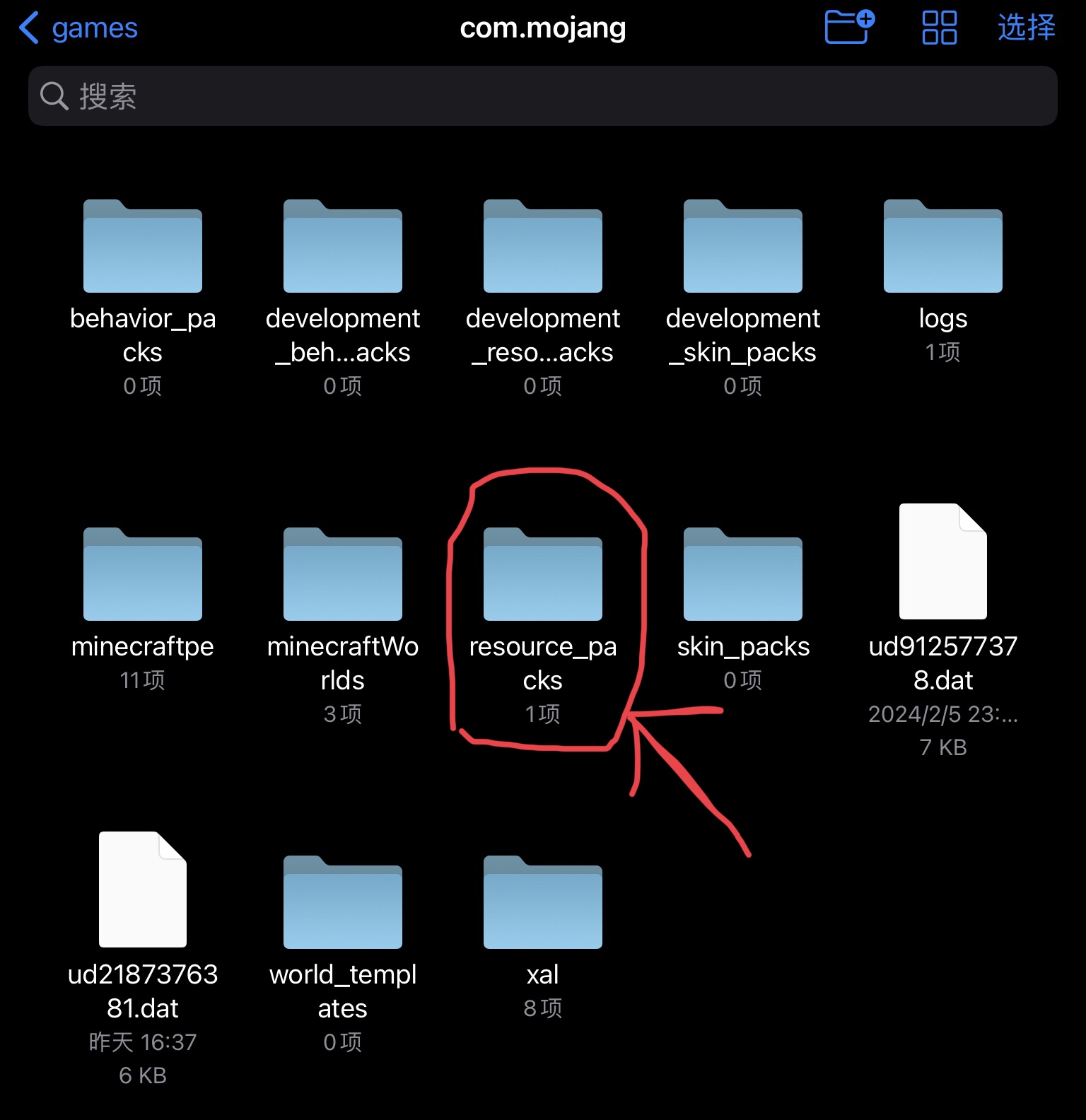Viewport: 1086px width, 1120px height.
Task: Click the ud2187376381.dat file name
Action: (x=143, y=991)
